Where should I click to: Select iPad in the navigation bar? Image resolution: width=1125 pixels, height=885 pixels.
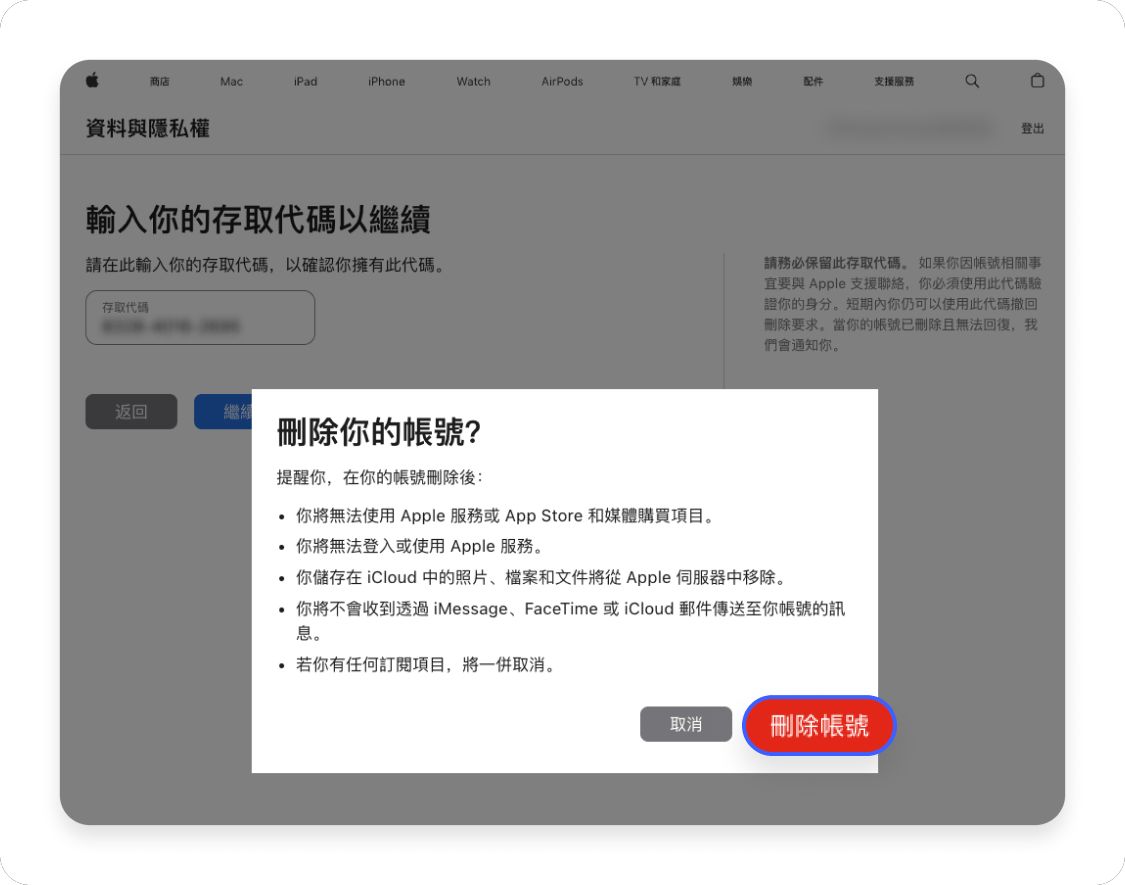click(x=306, y=81)
